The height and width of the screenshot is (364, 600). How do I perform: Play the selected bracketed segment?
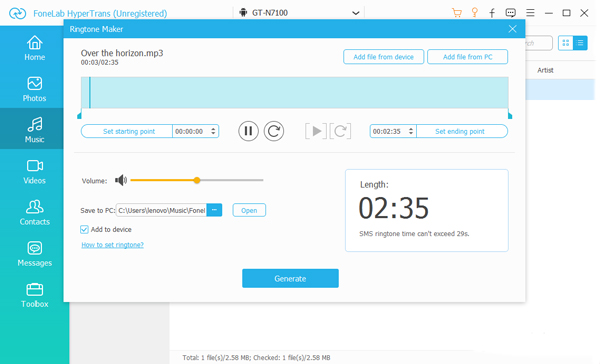click(316, 131)
